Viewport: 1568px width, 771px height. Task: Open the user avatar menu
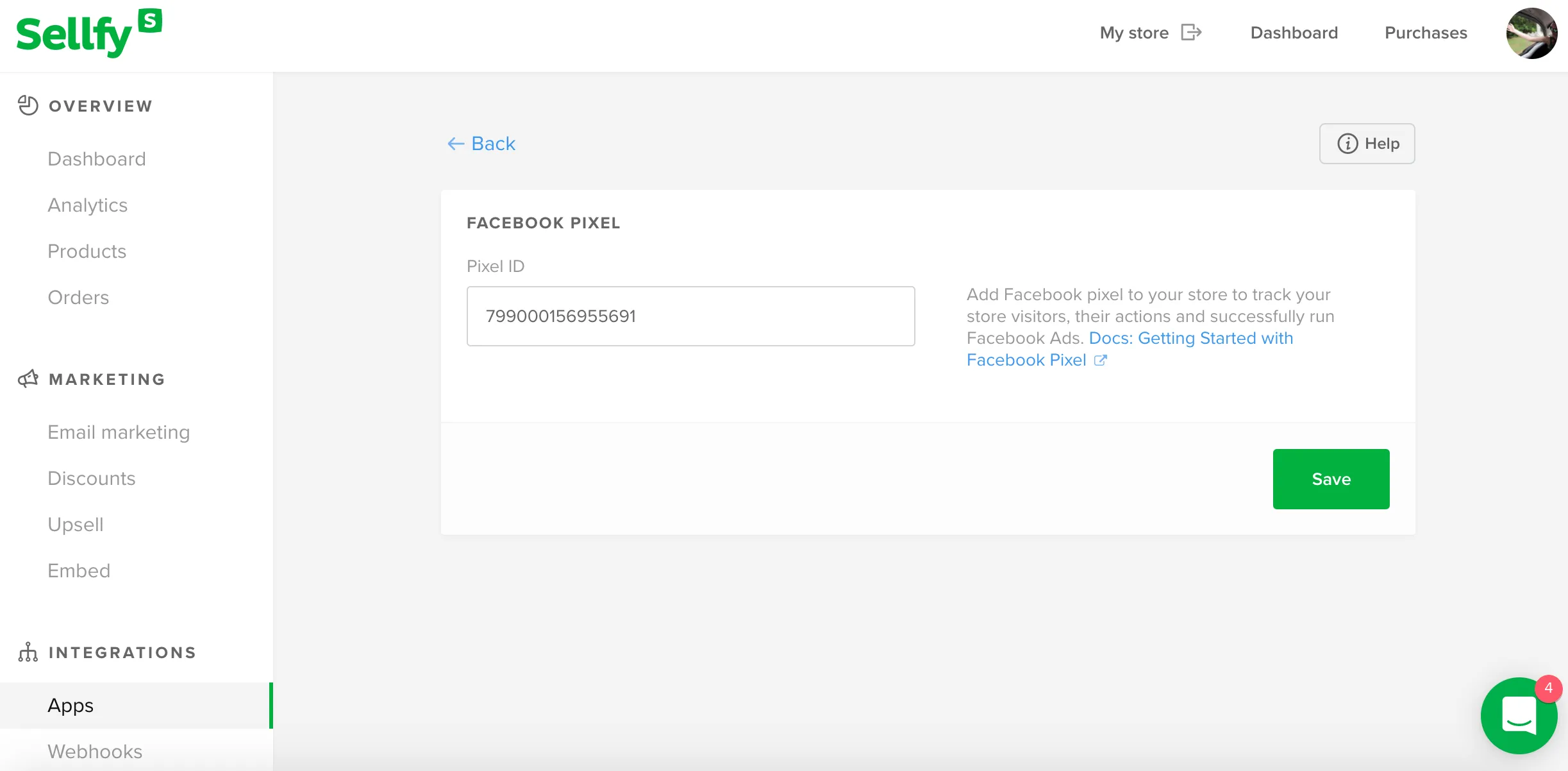pyautogui.click(x=1531, y=33)
